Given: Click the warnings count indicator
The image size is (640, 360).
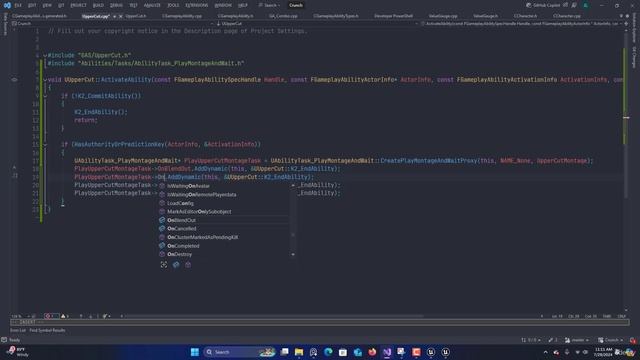Looking at the screenshot, I should point(65,316).
